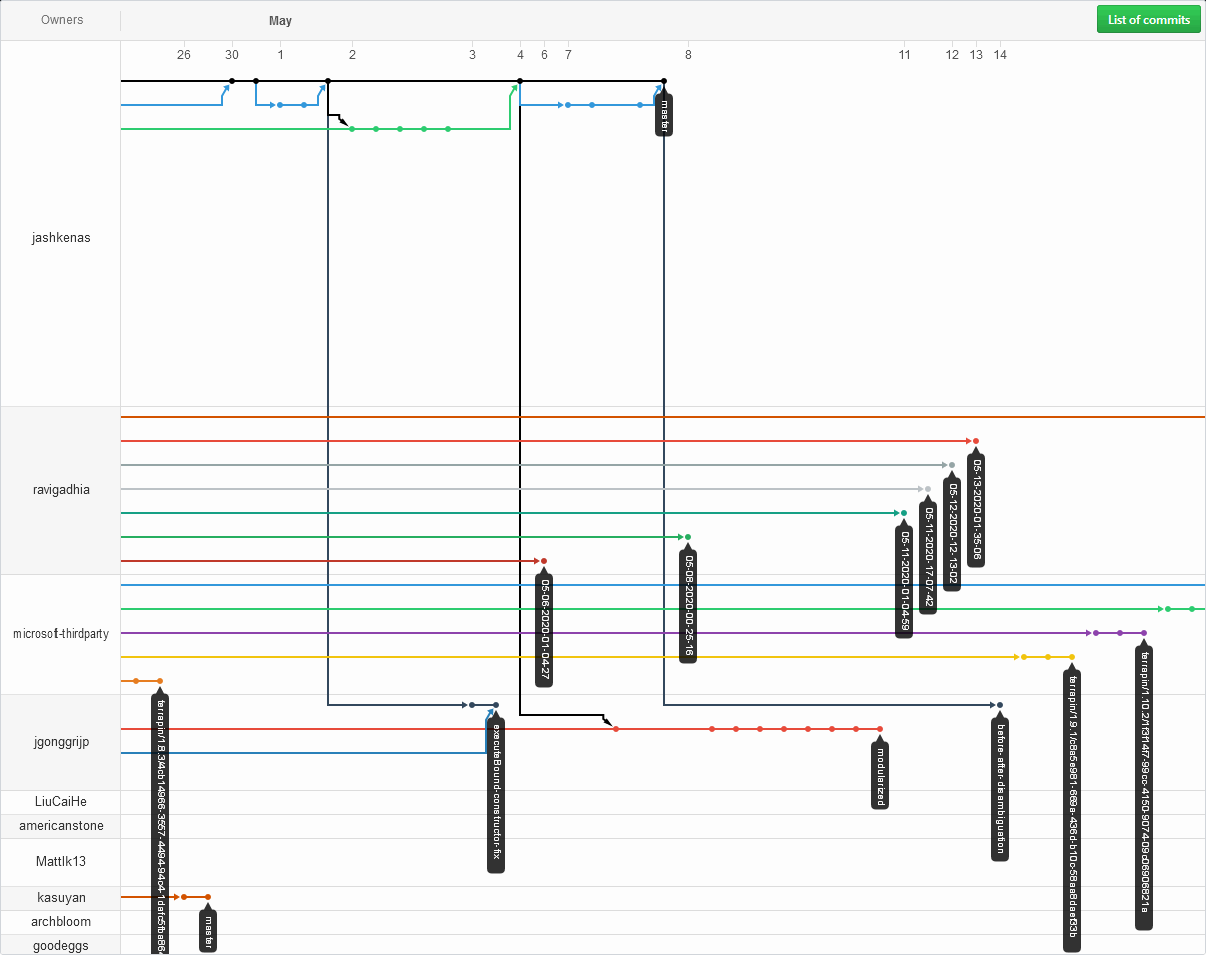Select the 05-08-2020-00-25-16 branch tag
The width and height of the screenshot is (1206, 955).
pyautogui.click(x=688, y=606)
